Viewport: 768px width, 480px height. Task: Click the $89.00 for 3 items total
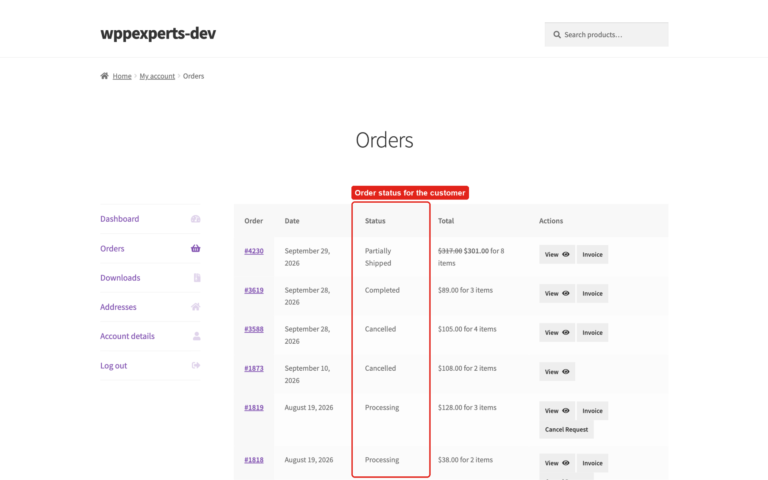[x=465, y=290]
